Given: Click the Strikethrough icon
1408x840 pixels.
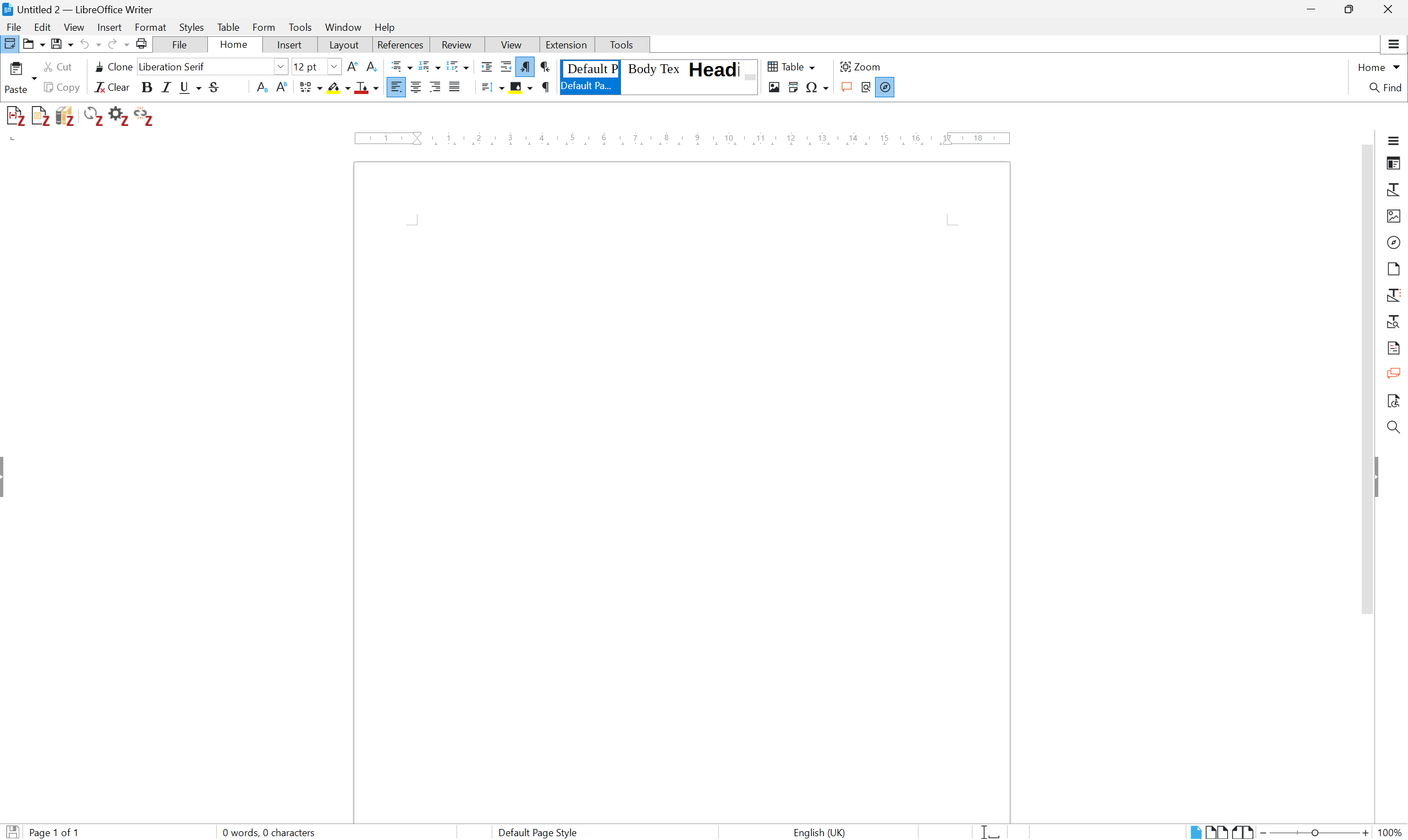Looking at the screenshot, I should (214, 87).
